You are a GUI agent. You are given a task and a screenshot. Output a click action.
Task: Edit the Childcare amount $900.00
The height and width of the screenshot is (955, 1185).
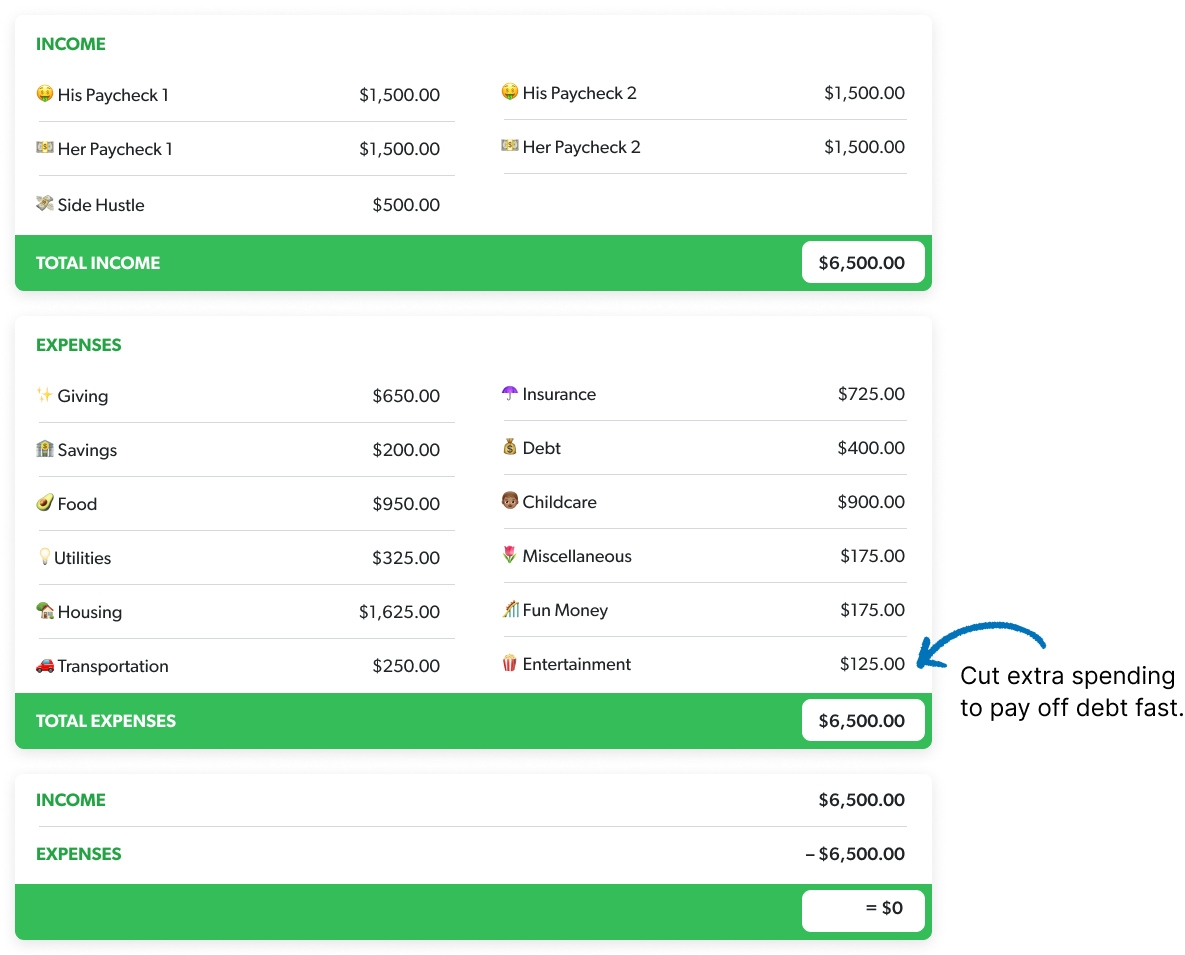click(x=871, y=502)
